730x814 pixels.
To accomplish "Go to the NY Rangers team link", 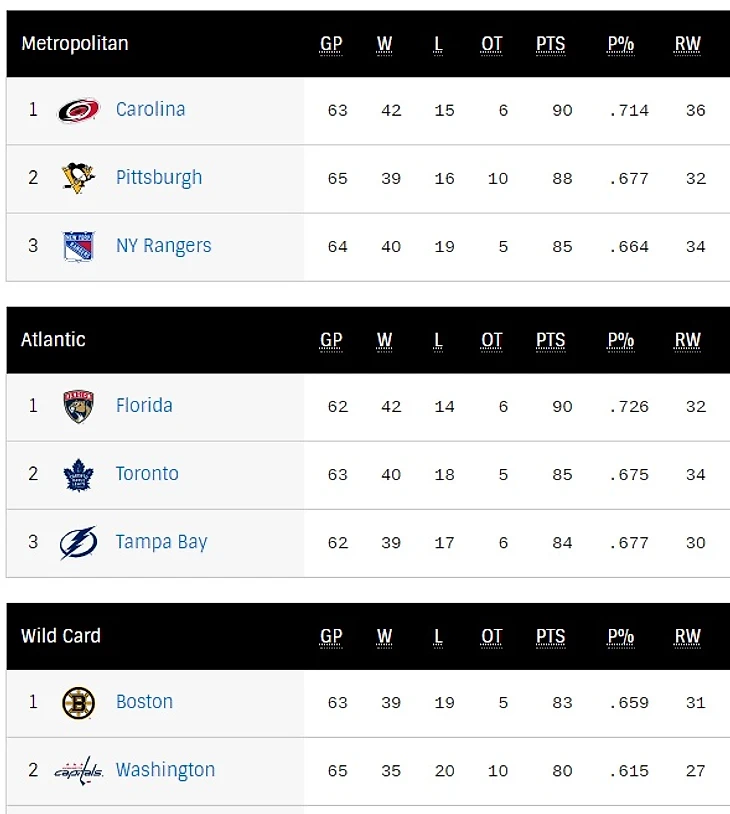I will click(163, 246).
